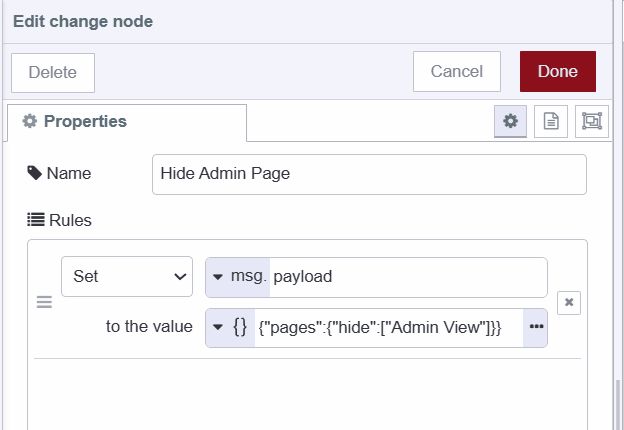Expand JSON editor with ellipsis button
Viewport: 624px width, 430px height.
coord(535,327)
